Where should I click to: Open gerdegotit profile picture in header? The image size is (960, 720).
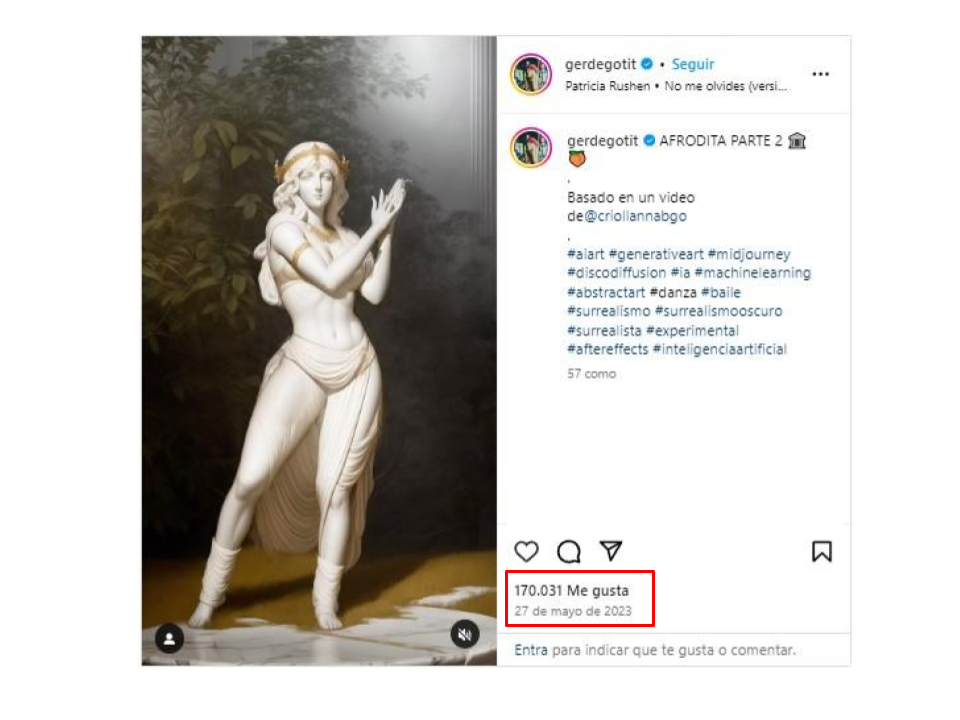(531, 75)
